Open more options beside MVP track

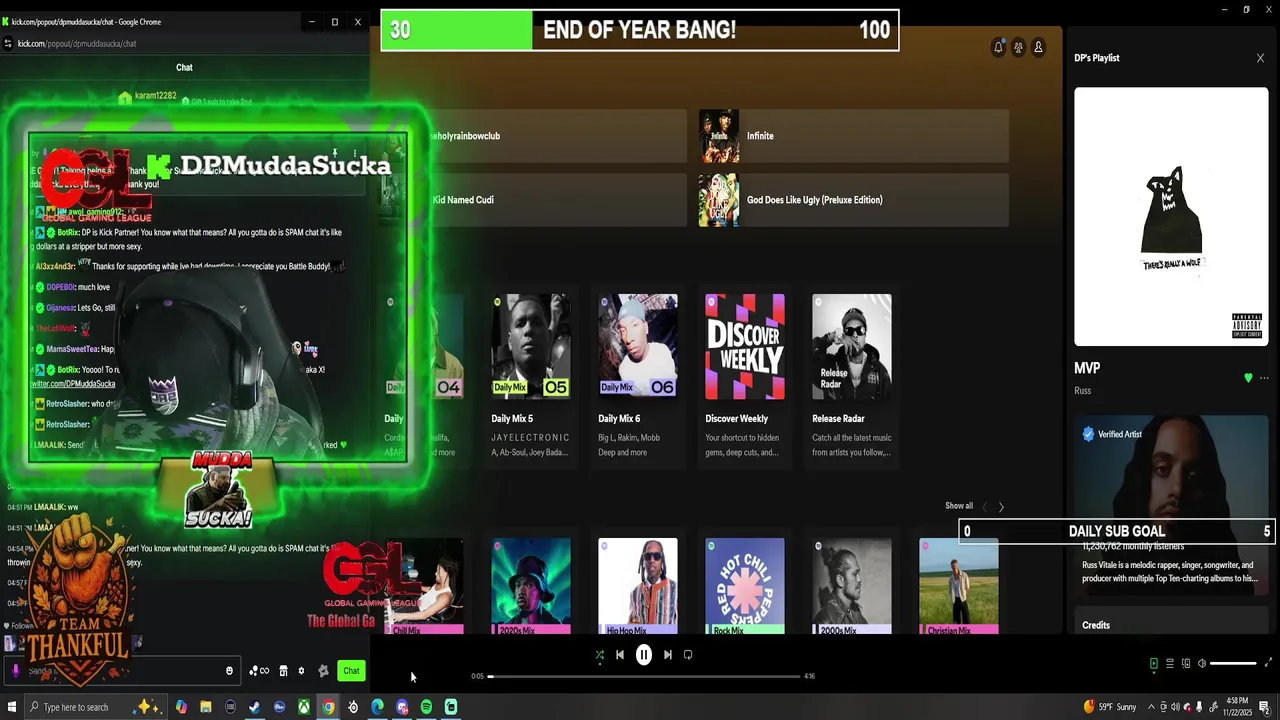click(x=1264, y=378)
